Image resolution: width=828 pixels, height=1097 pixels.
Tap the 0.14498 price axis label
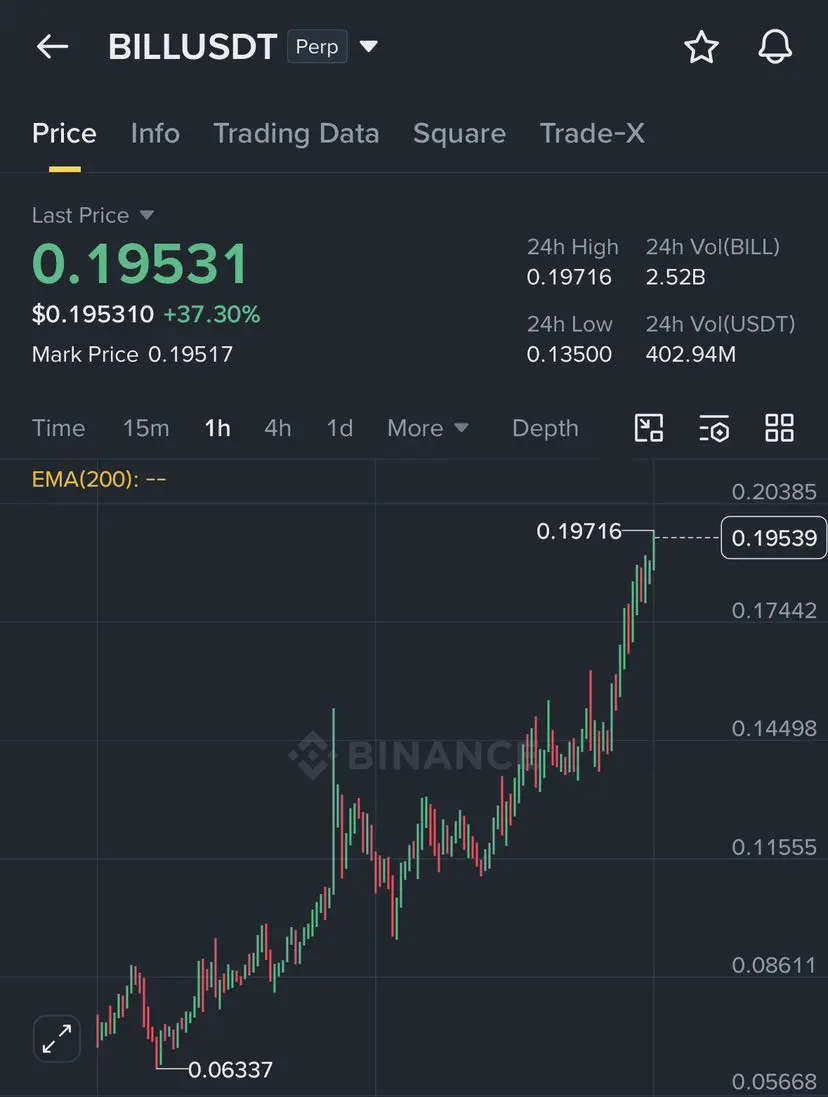tap(774, 729)
